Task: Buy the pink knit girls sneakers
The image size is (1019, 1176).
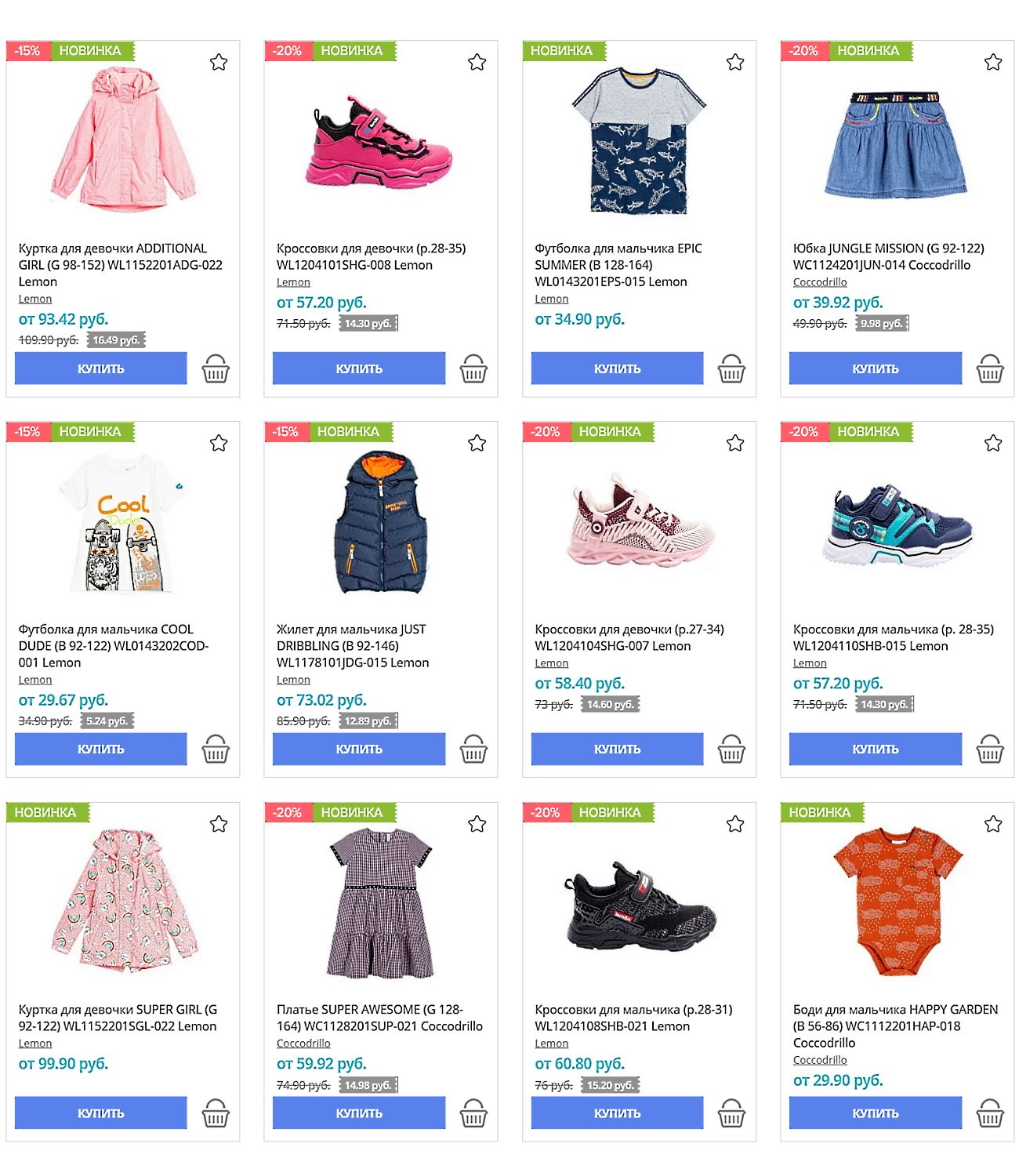Action: [617, 750]
